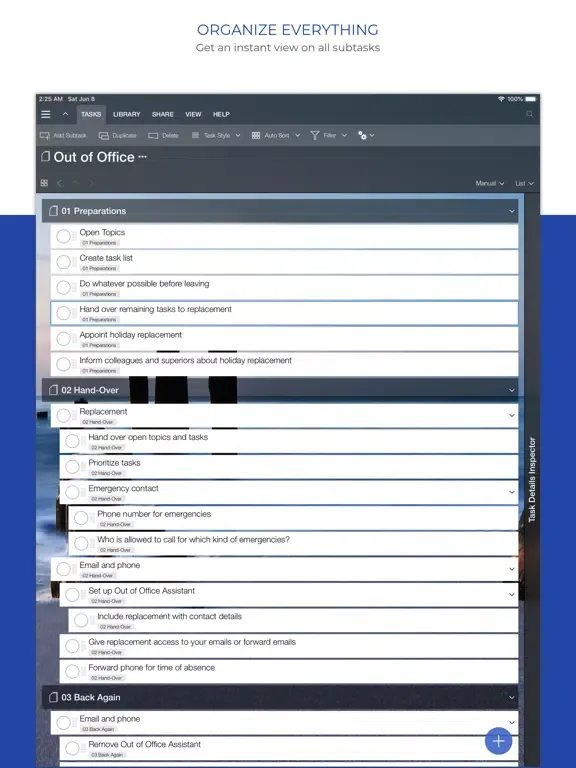The image size is (576, 768).
Task: Switch to the SHARE tab
Action: click(x=163, y=114)
